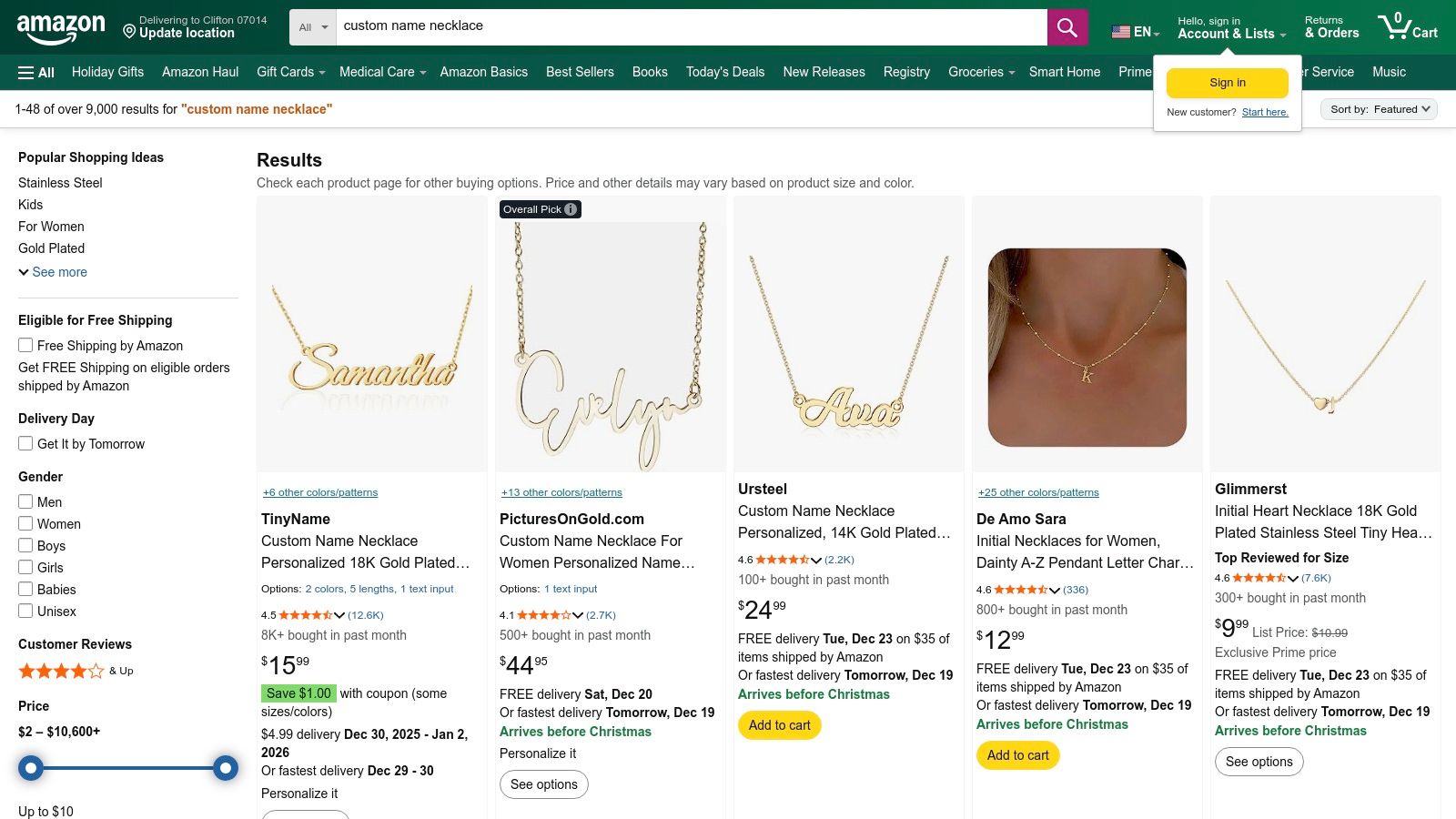Click the location pin to update location

pos(130,33)
